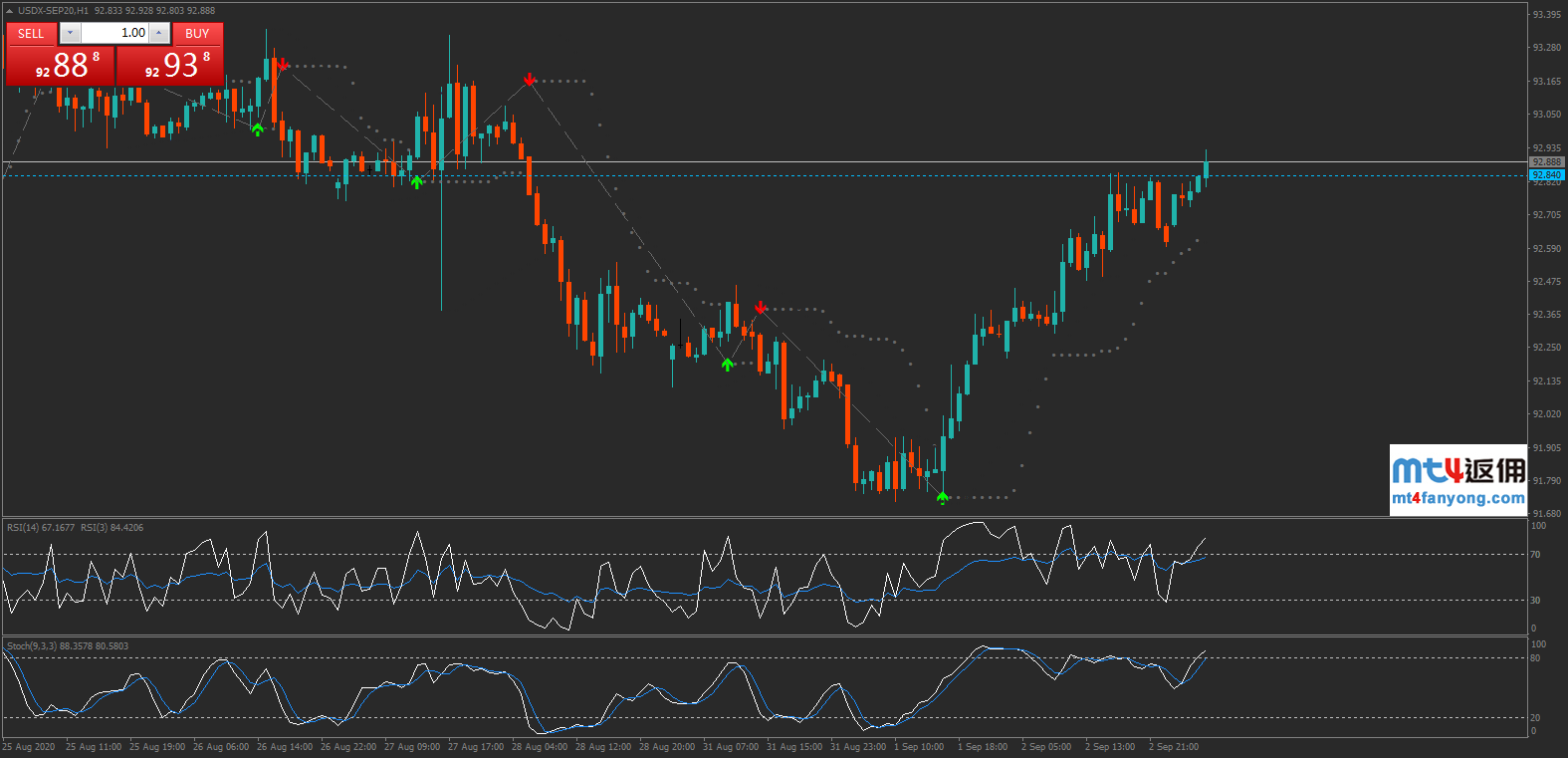This screenshot has width=1568, height=758.
Task: Select the leftmost green up arrow signal
Action: click(x=258, y=129)
